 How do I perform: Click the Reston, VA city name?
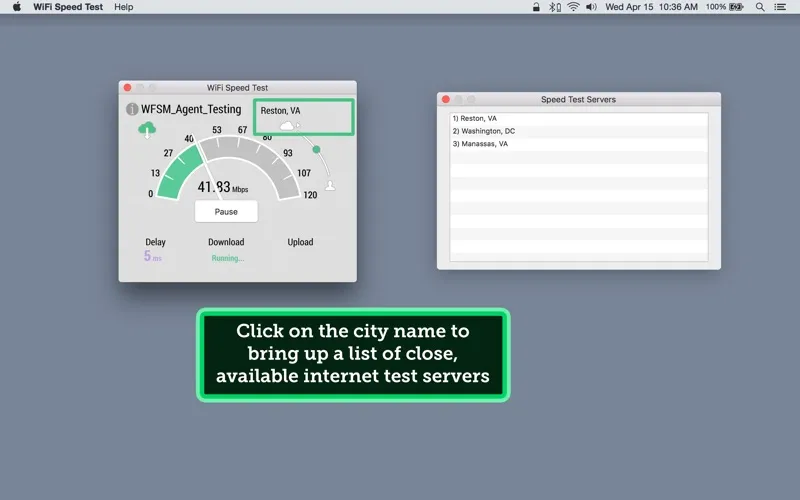point(281,111)
